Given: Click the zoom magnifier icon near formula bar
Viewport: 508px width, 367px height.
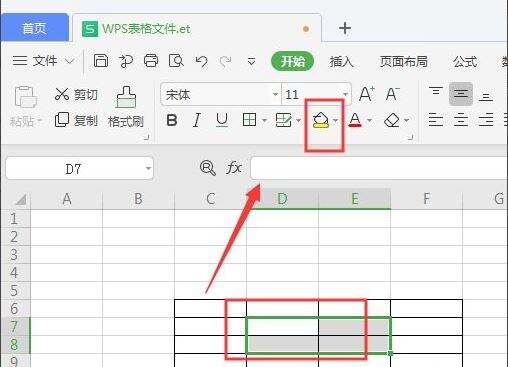Looking at the screenshot, I should [207, 168].
